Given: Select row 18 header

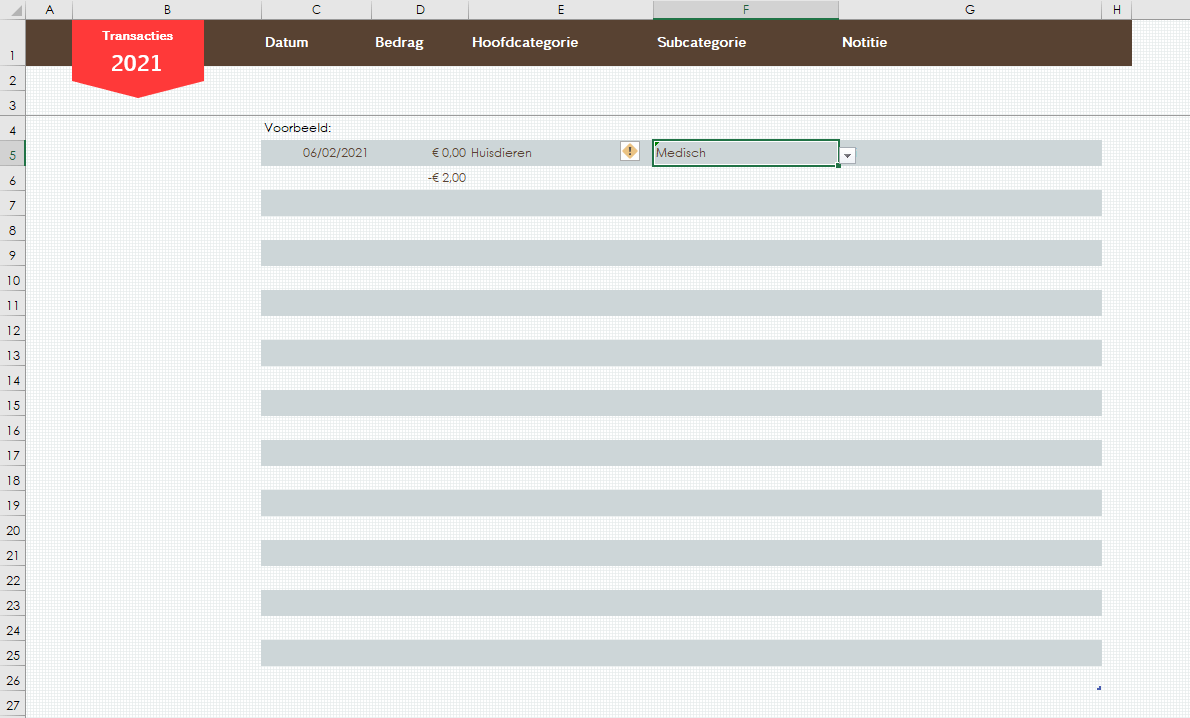Looking at the screenshot, I should 13,480.
